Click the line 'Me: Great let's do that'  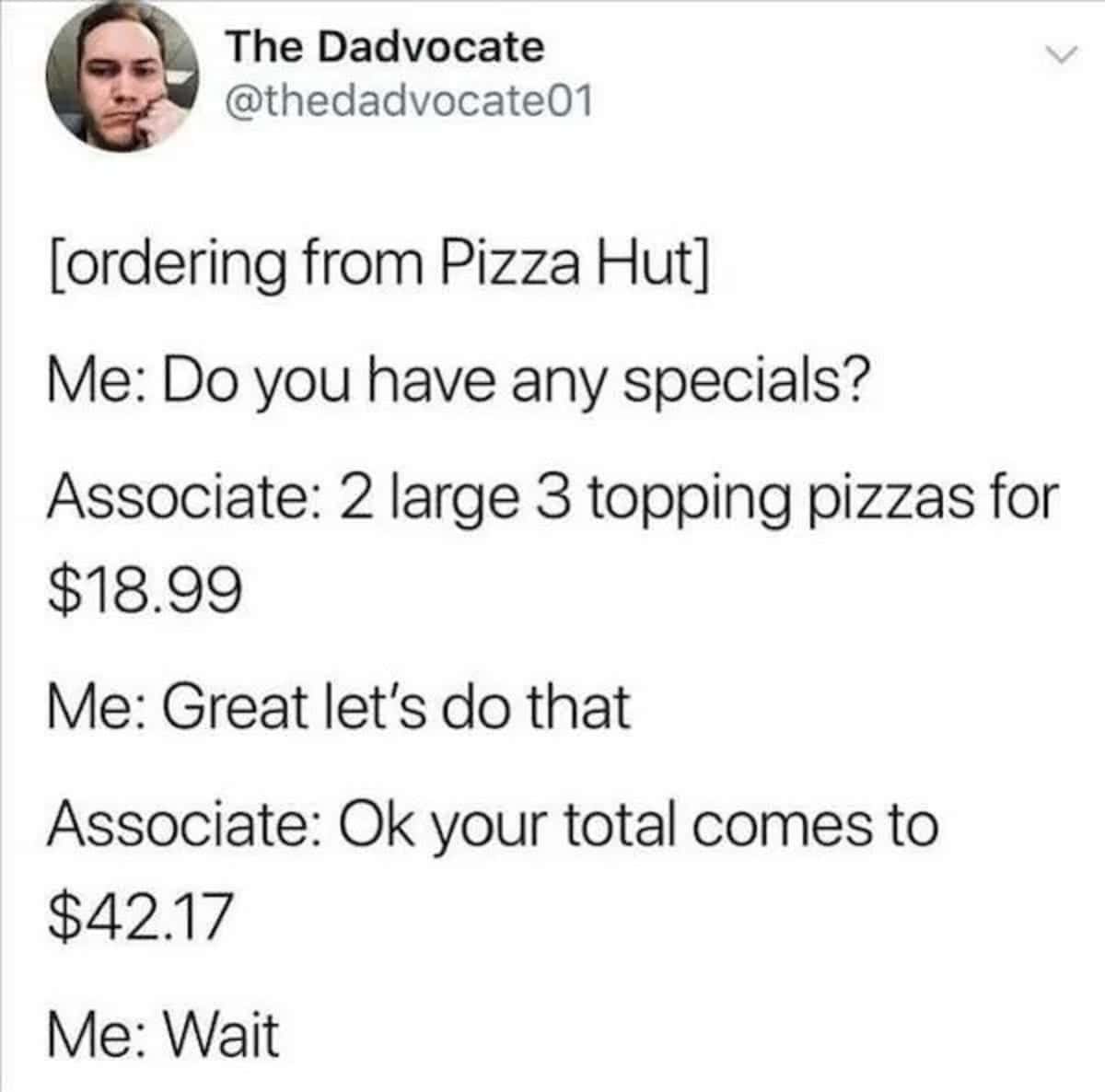click(x=339, y=707)
